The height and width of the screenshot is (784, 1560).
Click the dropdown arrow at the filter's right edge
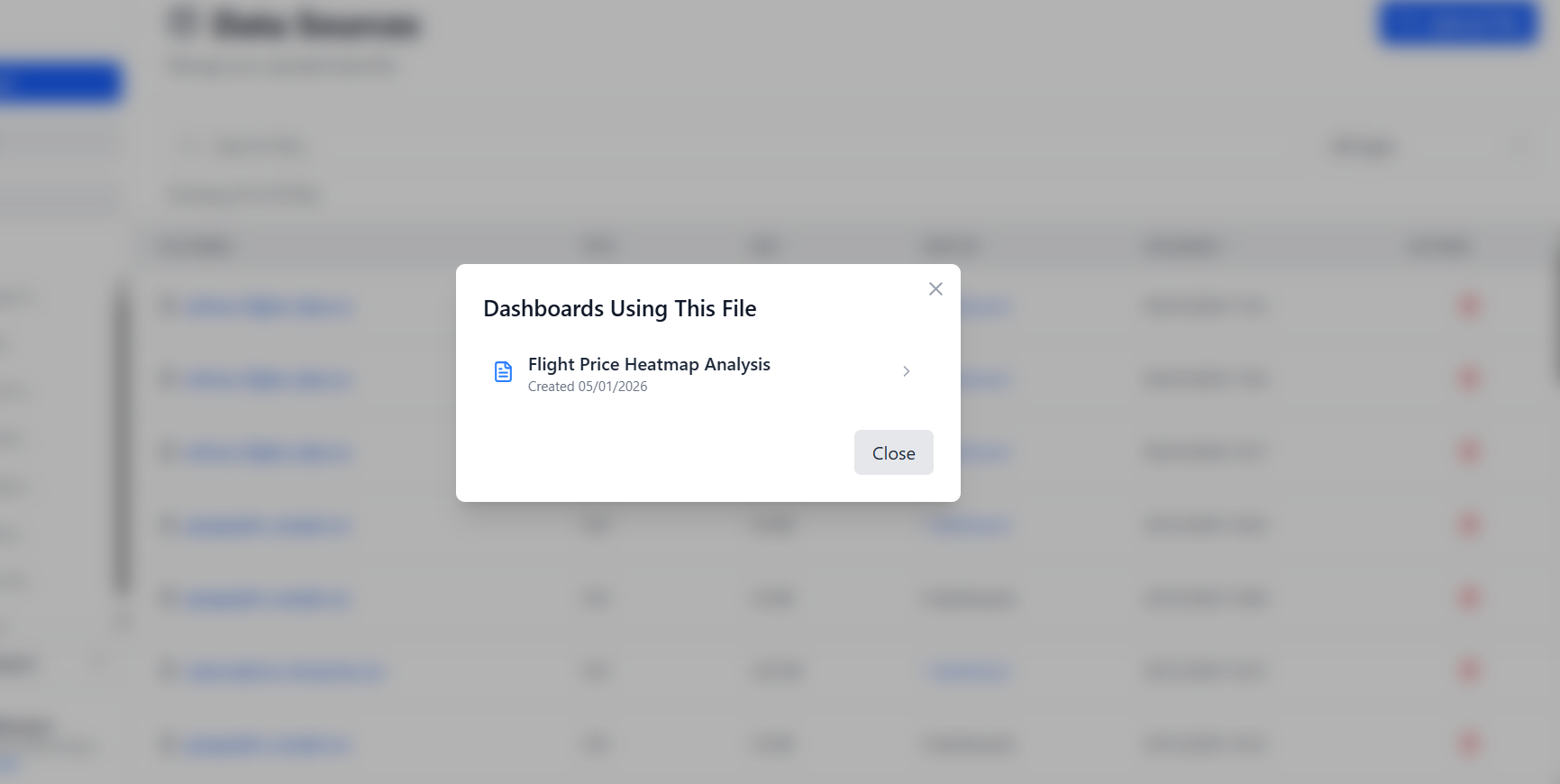click(x=1521, y=146)
